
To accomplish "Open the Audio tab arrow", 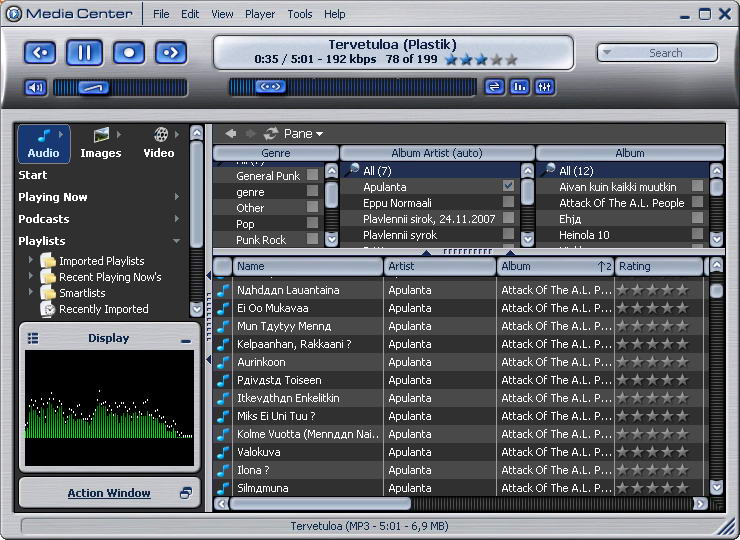I will click(61, 135).
